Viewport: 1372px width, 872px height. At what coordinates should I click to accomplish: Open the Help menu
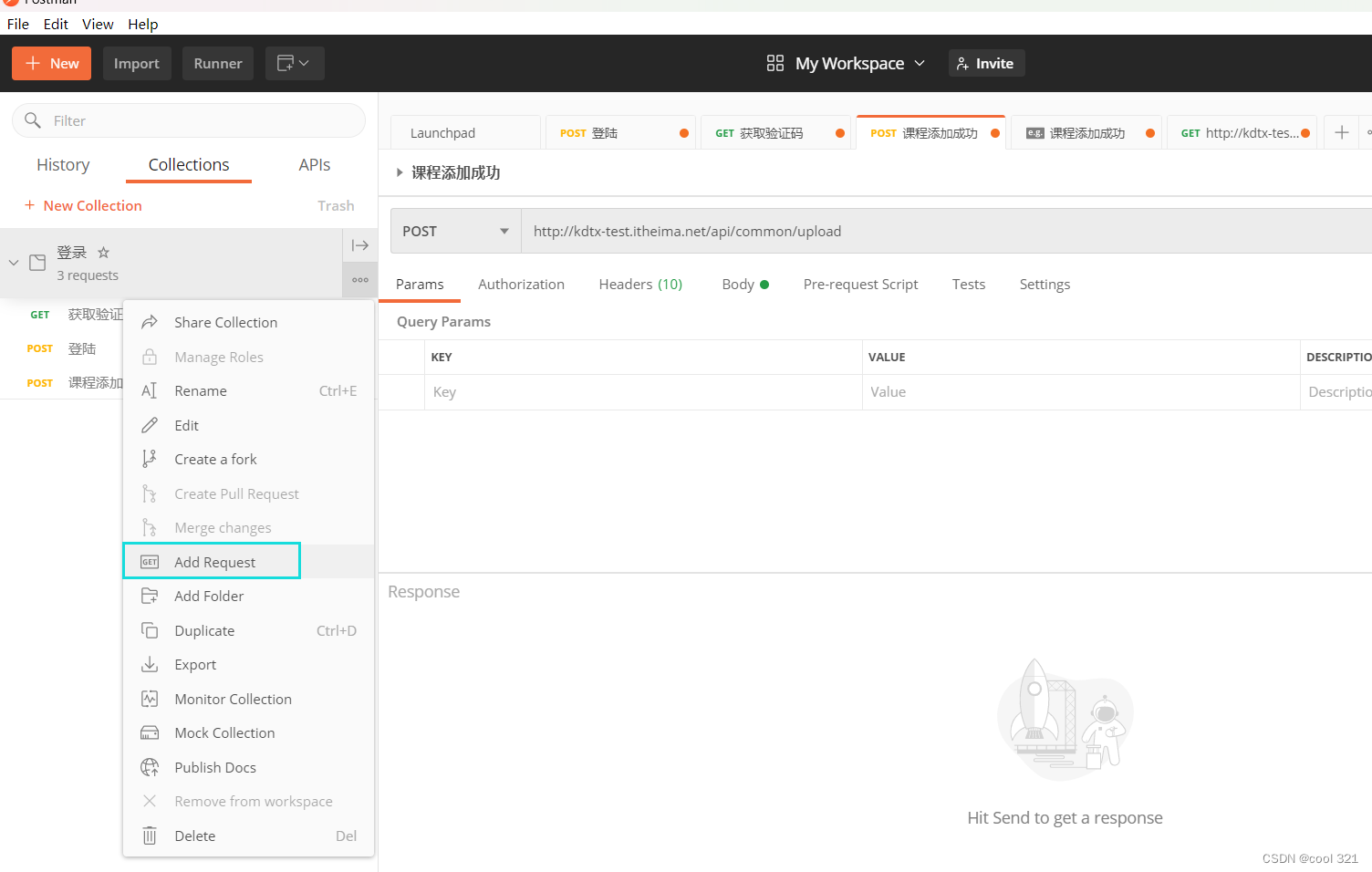pos(142,24)
